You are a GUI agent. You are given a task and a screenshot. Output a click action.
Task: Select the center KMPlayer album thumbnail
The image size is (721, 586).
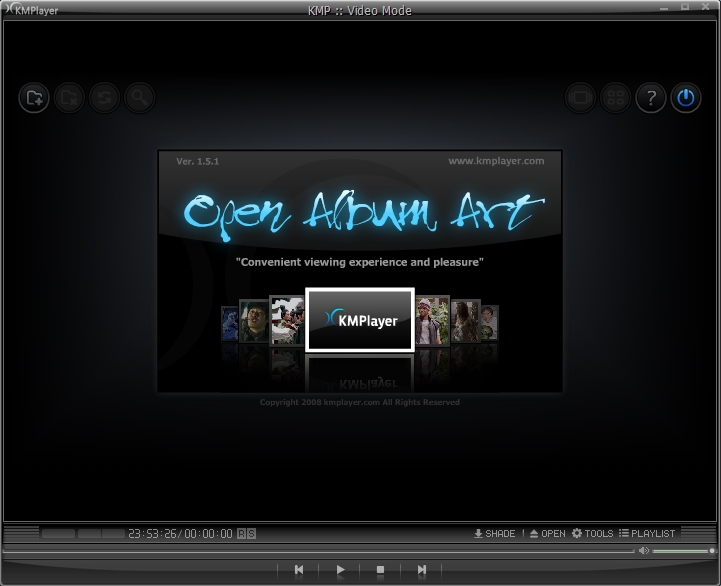pos(360,320)
